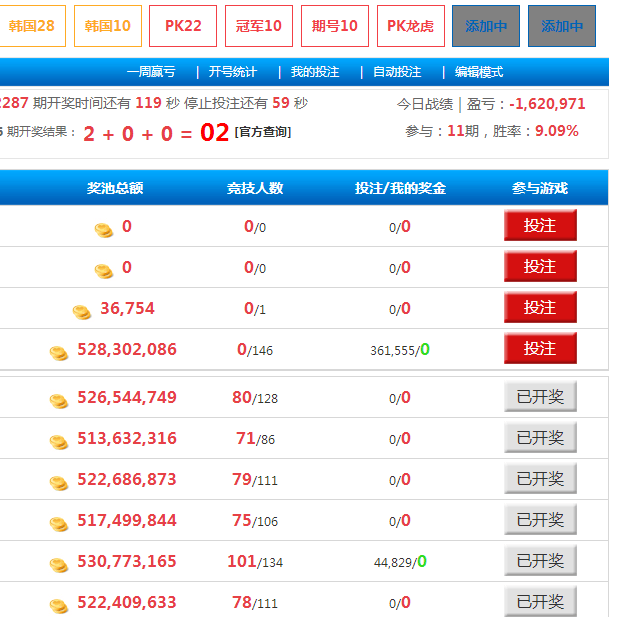Click the pool amount 530,773,165

(x=127, y=561)
